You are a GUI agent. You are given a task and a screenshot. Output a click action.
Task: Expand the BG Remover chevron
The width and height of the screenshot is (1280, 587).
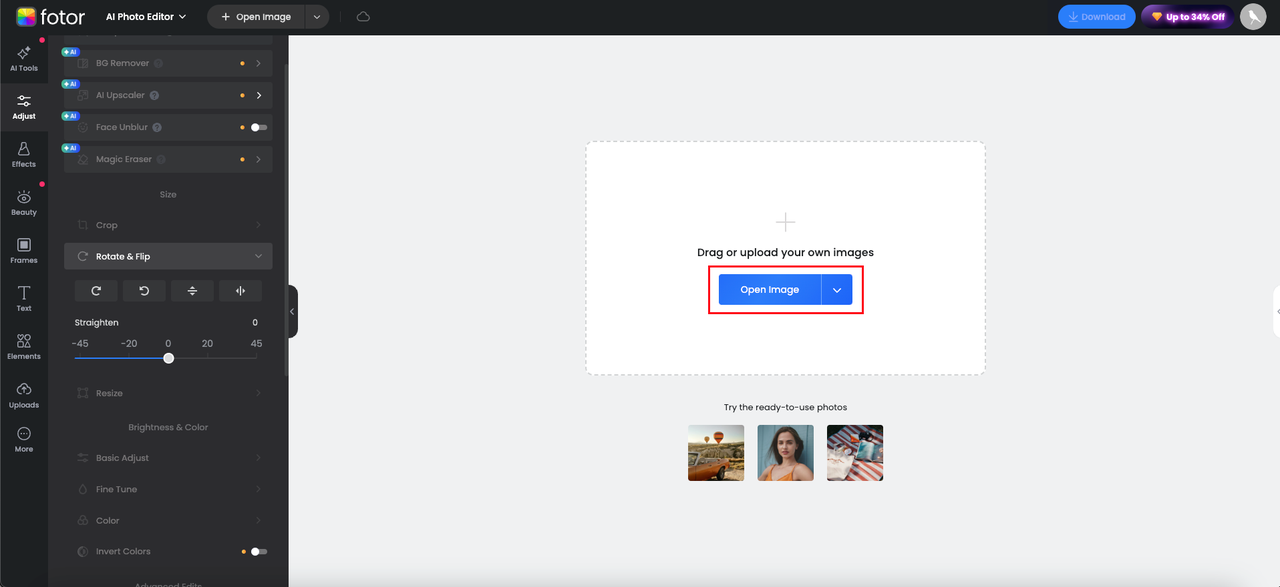[x=258, y=63]
